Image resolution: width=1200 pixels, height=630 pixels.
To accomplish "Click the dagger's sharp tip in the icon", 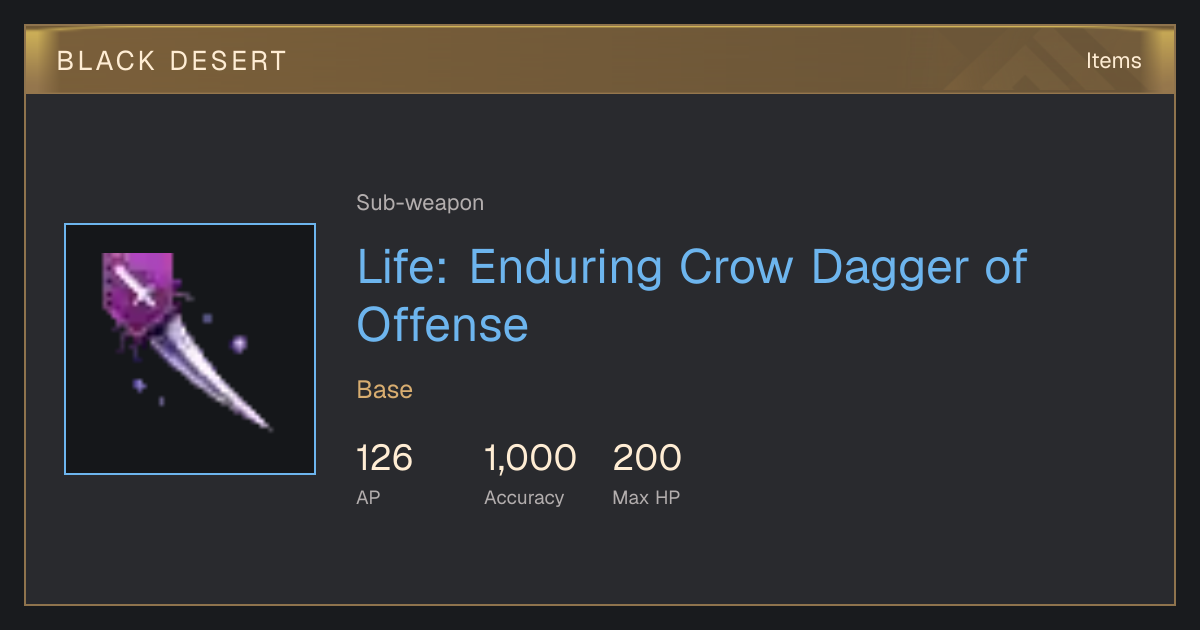I will pos(266,427).
